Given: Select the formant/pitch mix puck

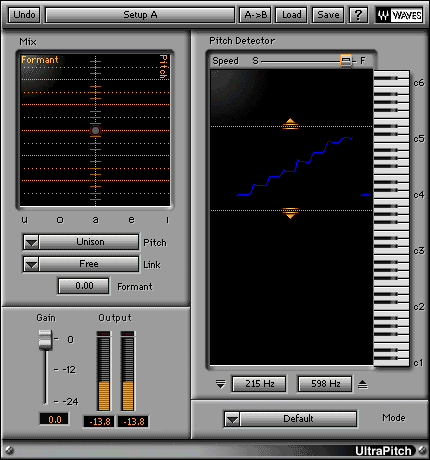Looking at the screenshot, I should click(x=95, y=130).
